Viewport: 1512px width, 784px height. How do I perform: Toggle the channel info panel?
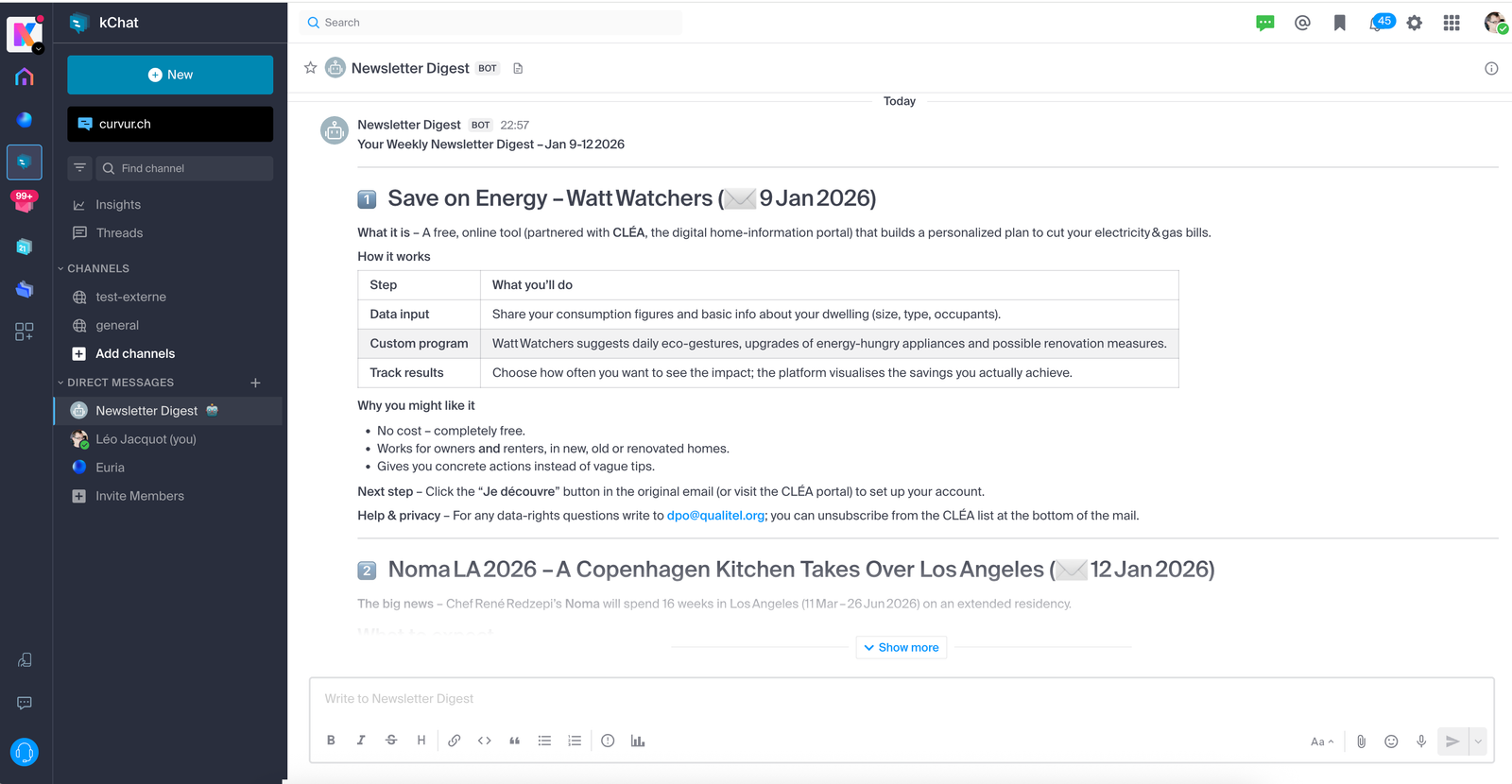1491,68
